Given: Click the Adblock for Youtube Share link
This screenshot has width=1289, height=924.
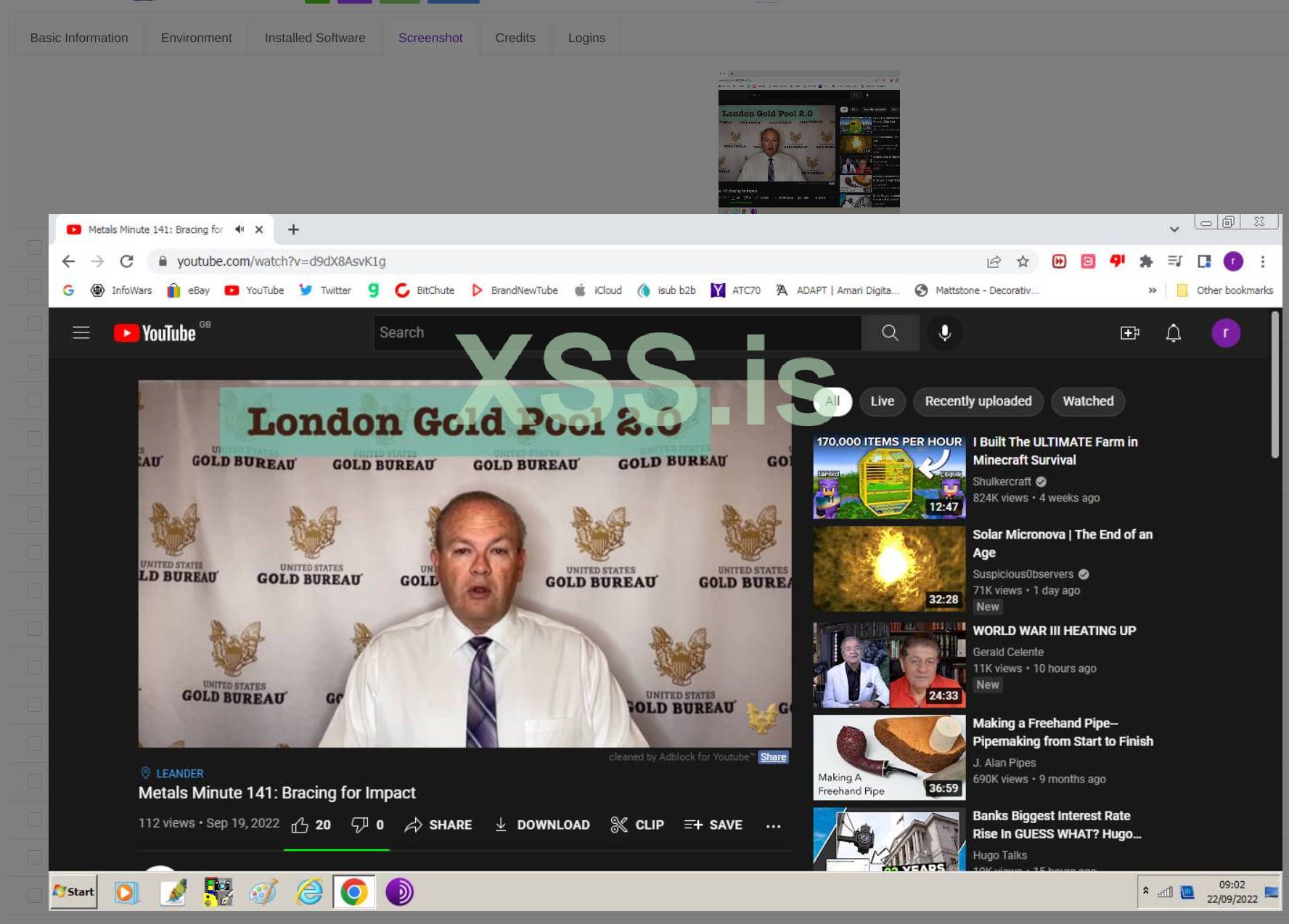Looking at the screenshot, I should click(773, 757).
